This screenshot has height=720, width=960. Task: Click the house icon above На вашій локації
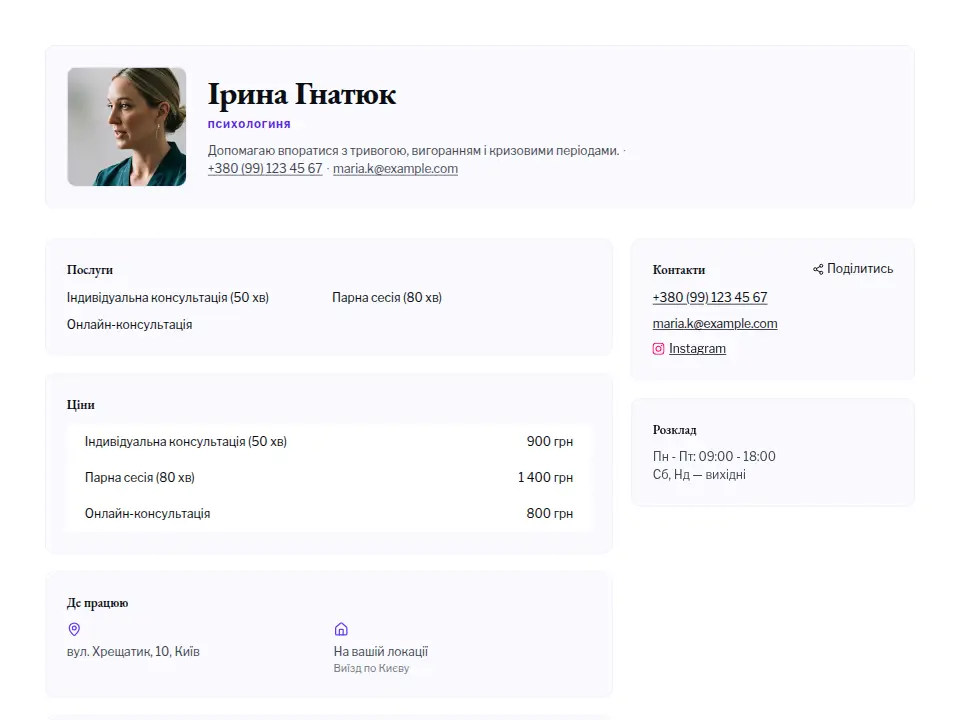click(341, 629)
